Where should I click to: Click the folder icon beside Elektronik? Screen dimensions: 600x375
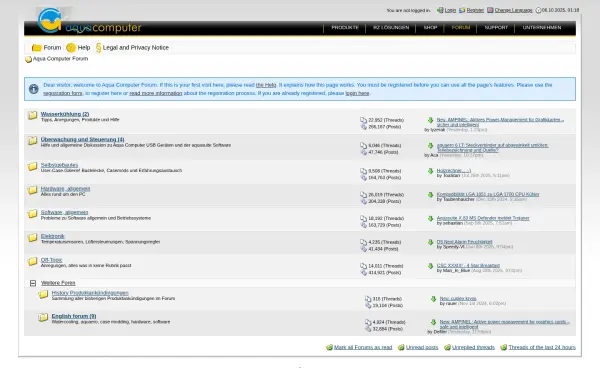tap(33, 238)
